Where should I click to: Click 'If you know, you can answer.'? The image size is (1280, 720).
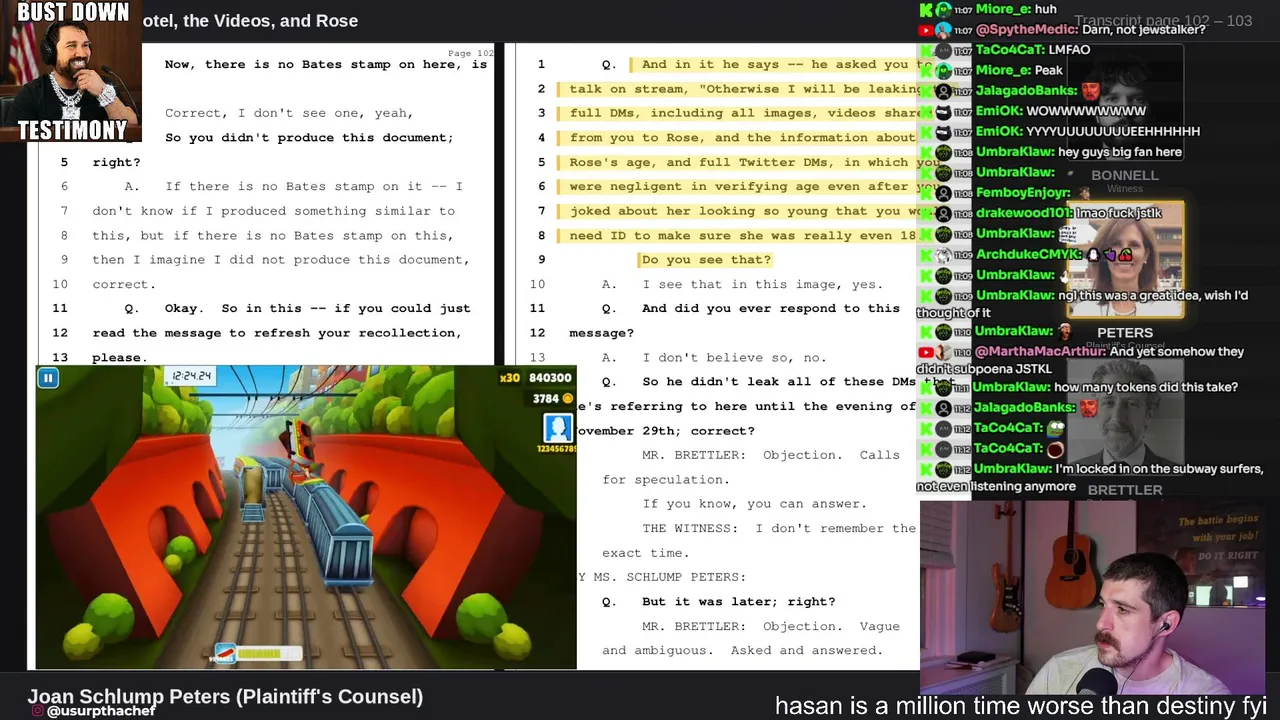pos(754,504)
